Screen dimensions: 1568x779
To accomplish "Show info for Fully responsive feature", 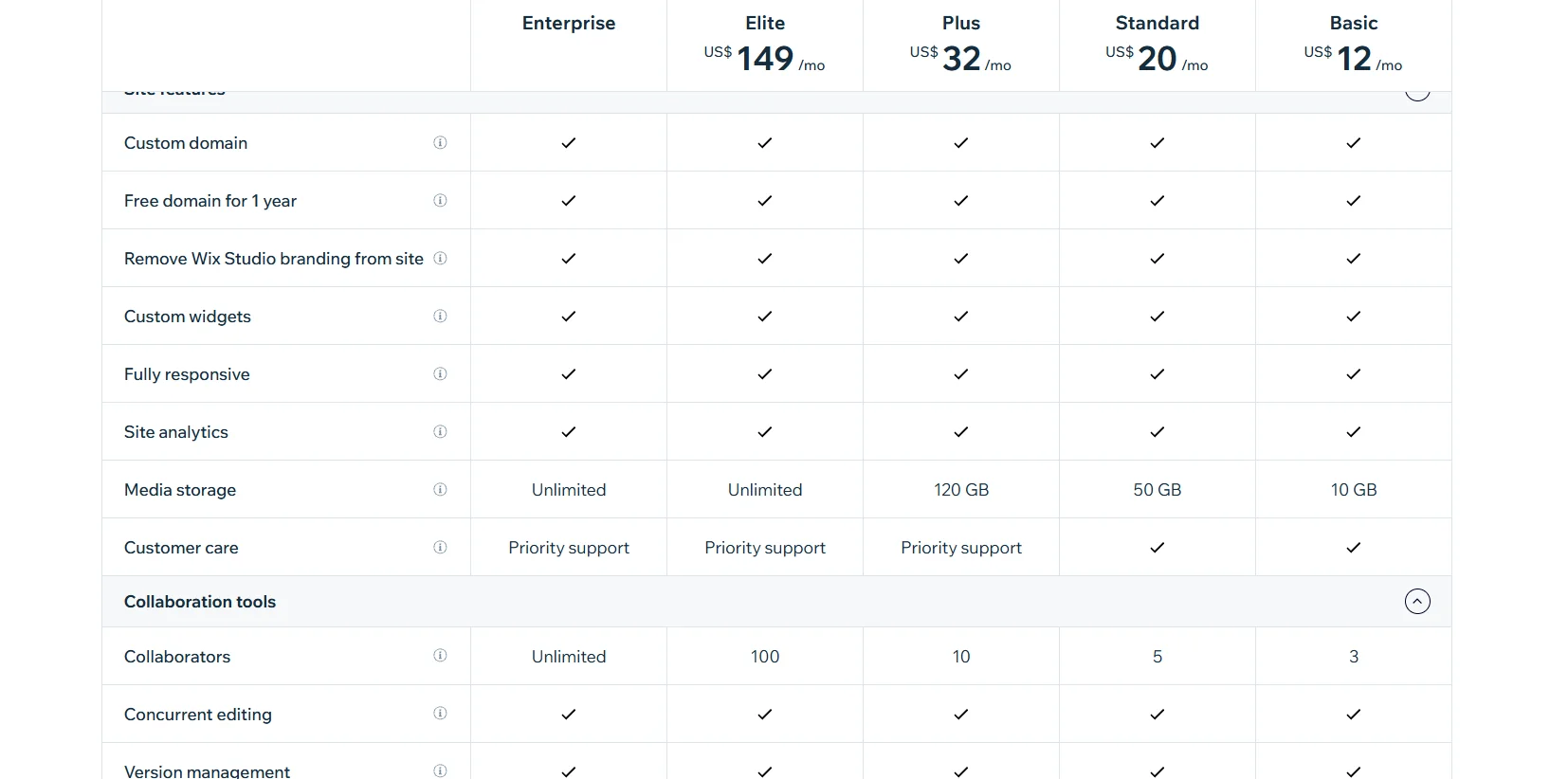I will pos(440,374).
